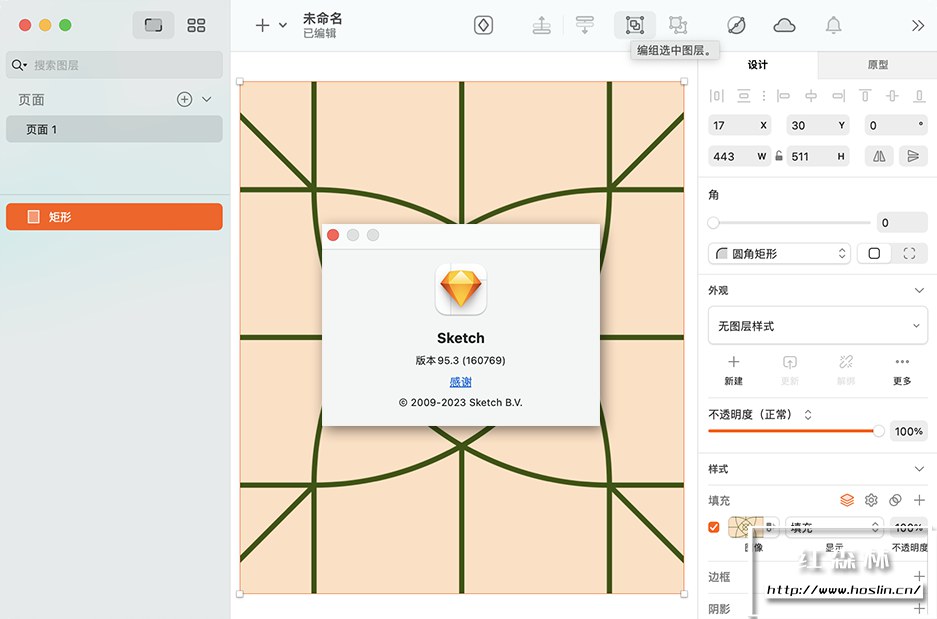Image resolution: width=937 pixels, height=619 pixels.
Task: Align layer to right edge
Action: pos(838,96)
